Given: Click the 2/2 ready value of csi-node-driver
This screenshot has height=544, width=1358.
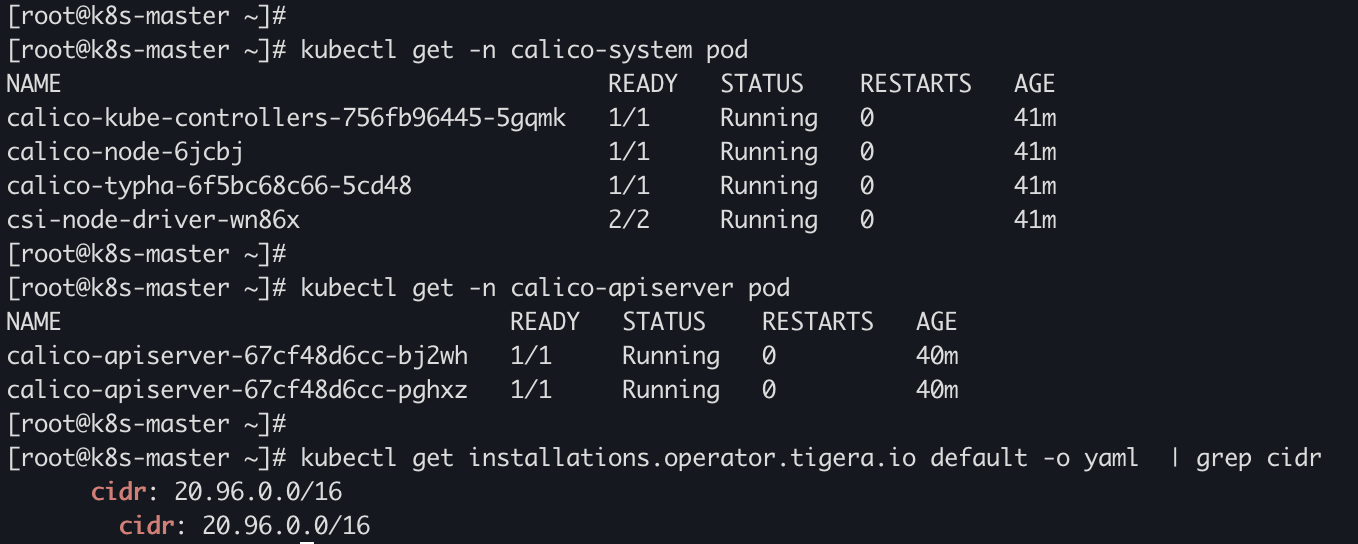Looking at the screenshot, I should pyautogui.click(x=629, y=220).
